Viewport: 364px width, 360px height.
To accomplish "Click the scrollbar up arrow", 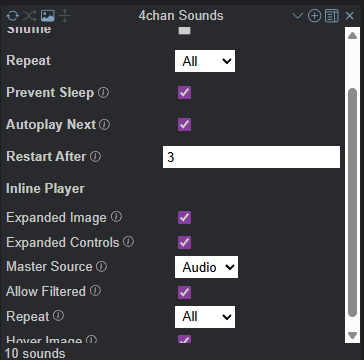I will coord(352,36).
